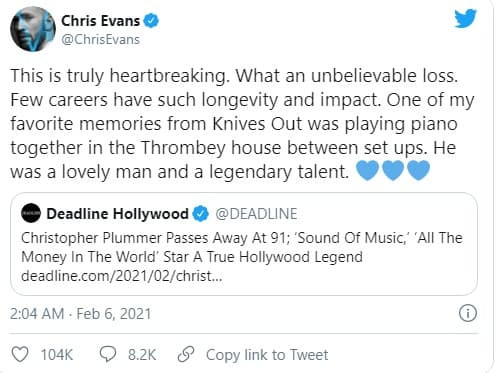Click the Twitter bird logo
Viewport: 502px width, 373px height.
click(465, 19)
